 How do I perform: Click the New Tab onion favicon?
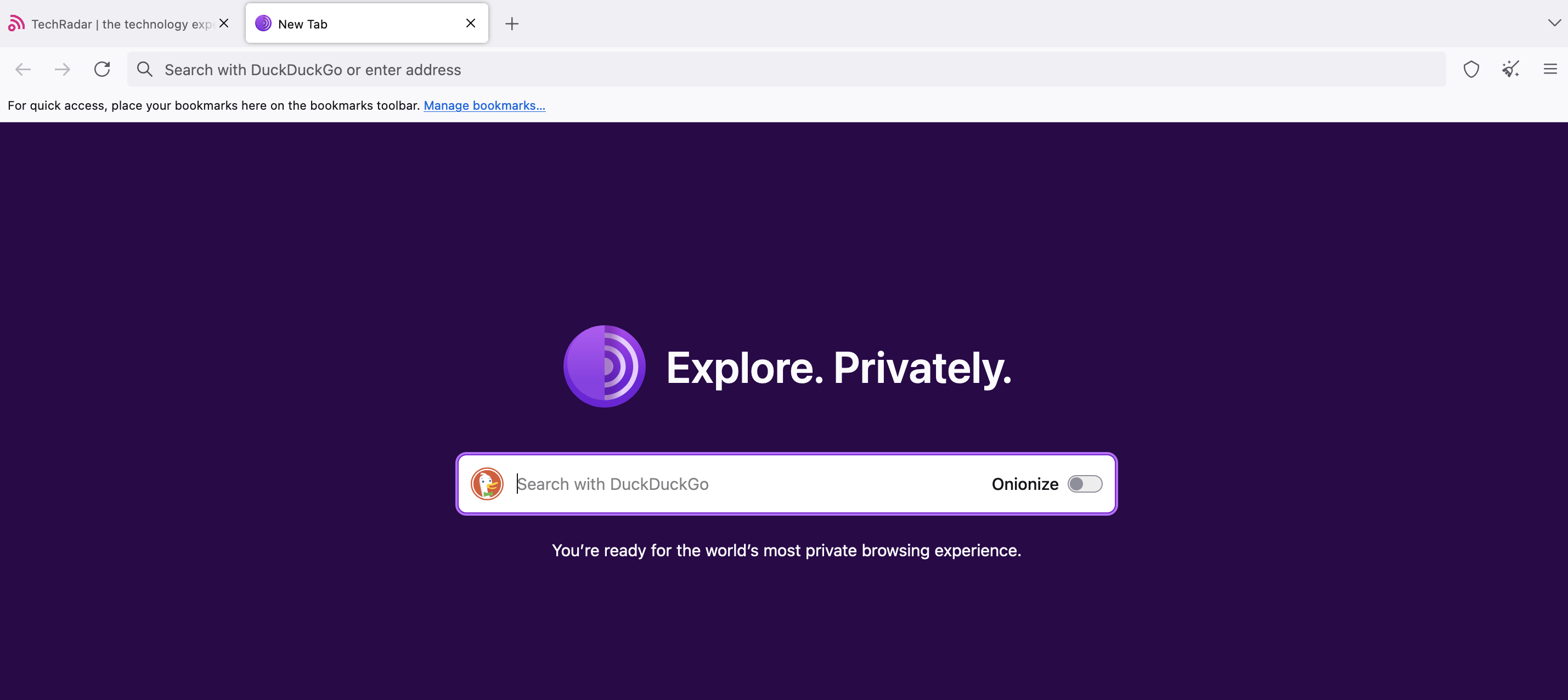point(263,24)
